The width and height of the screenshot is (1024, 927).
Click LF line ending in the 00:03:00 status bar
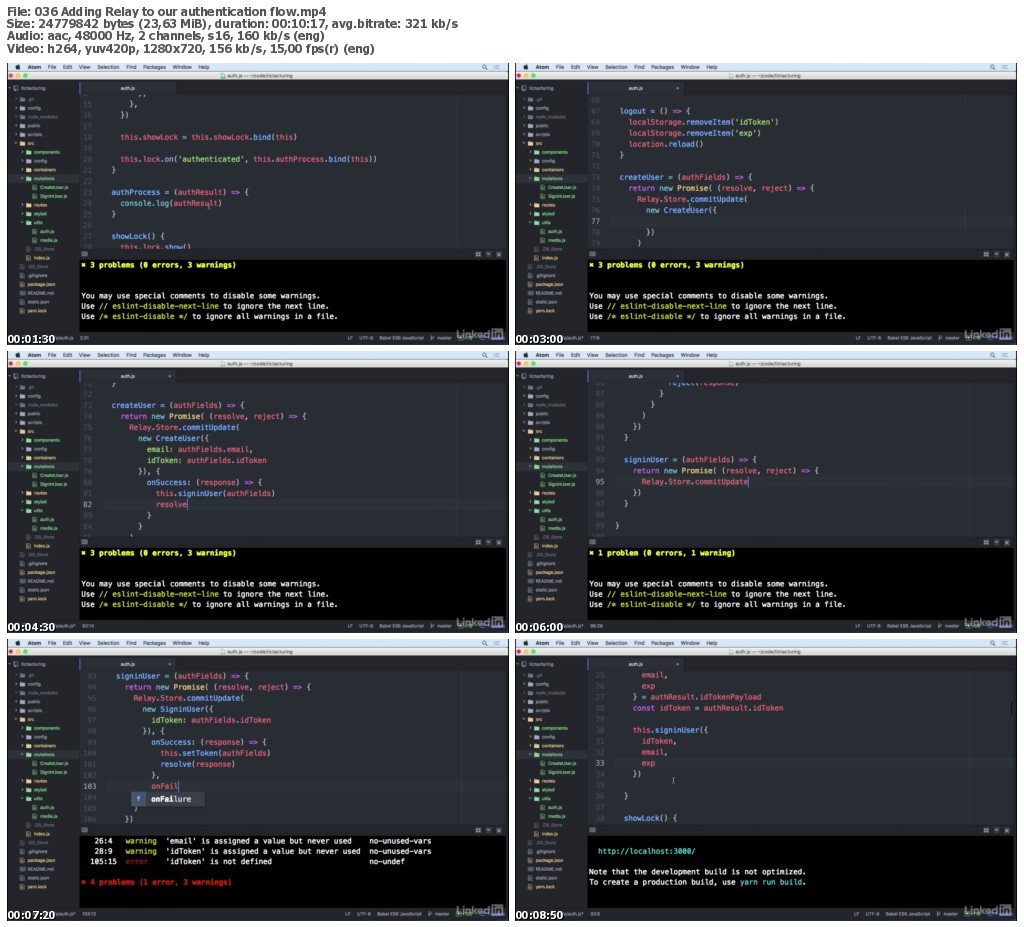coord(857,338)
